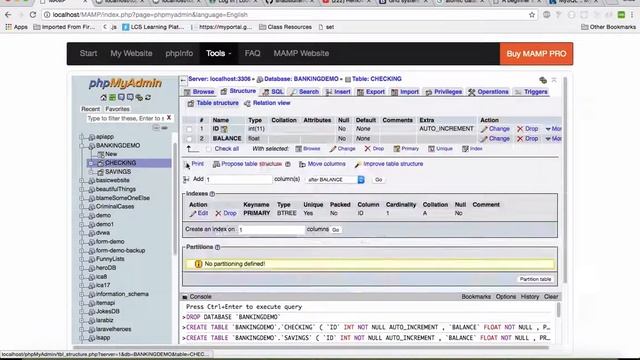
Task: Tick the checkbox for the ID column row
Action: tap(189, 129)
